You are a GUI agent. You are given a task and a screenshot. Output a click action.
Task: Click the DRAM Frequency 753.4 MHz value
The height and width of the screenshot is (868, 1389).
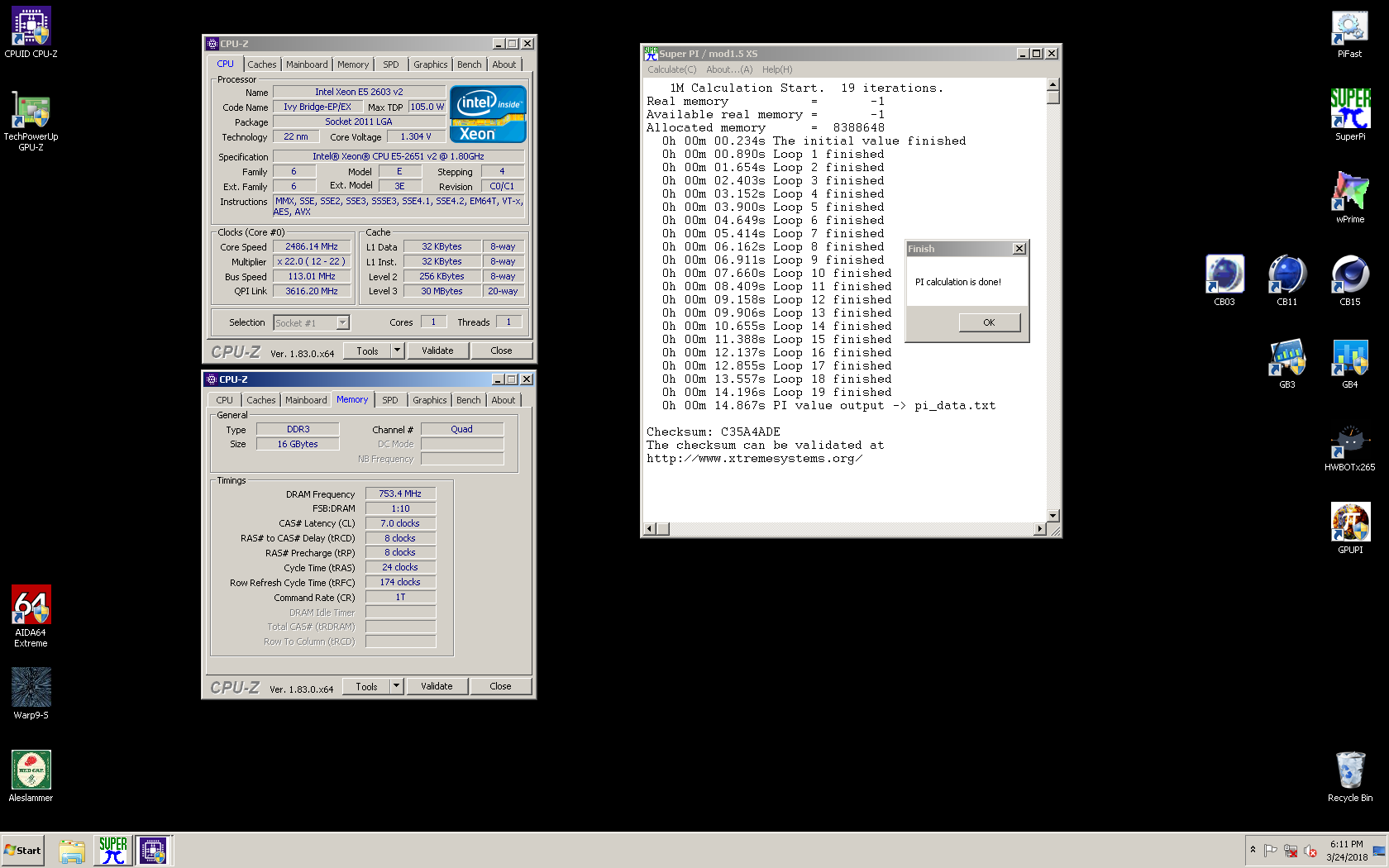tap(400, 494)
